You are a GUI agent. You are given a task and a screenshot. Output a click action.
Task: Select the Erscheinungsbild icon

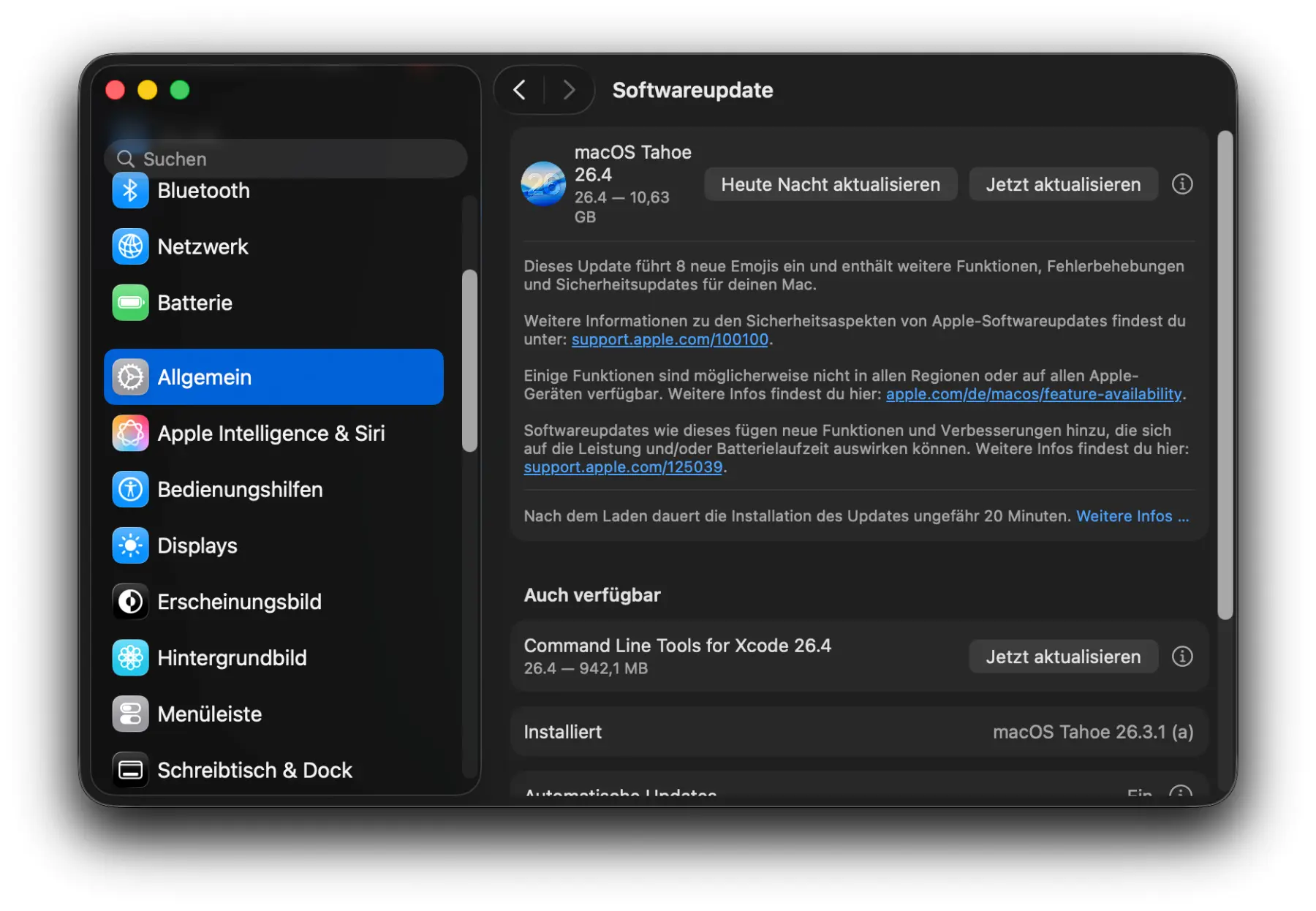tap(130, 602)
